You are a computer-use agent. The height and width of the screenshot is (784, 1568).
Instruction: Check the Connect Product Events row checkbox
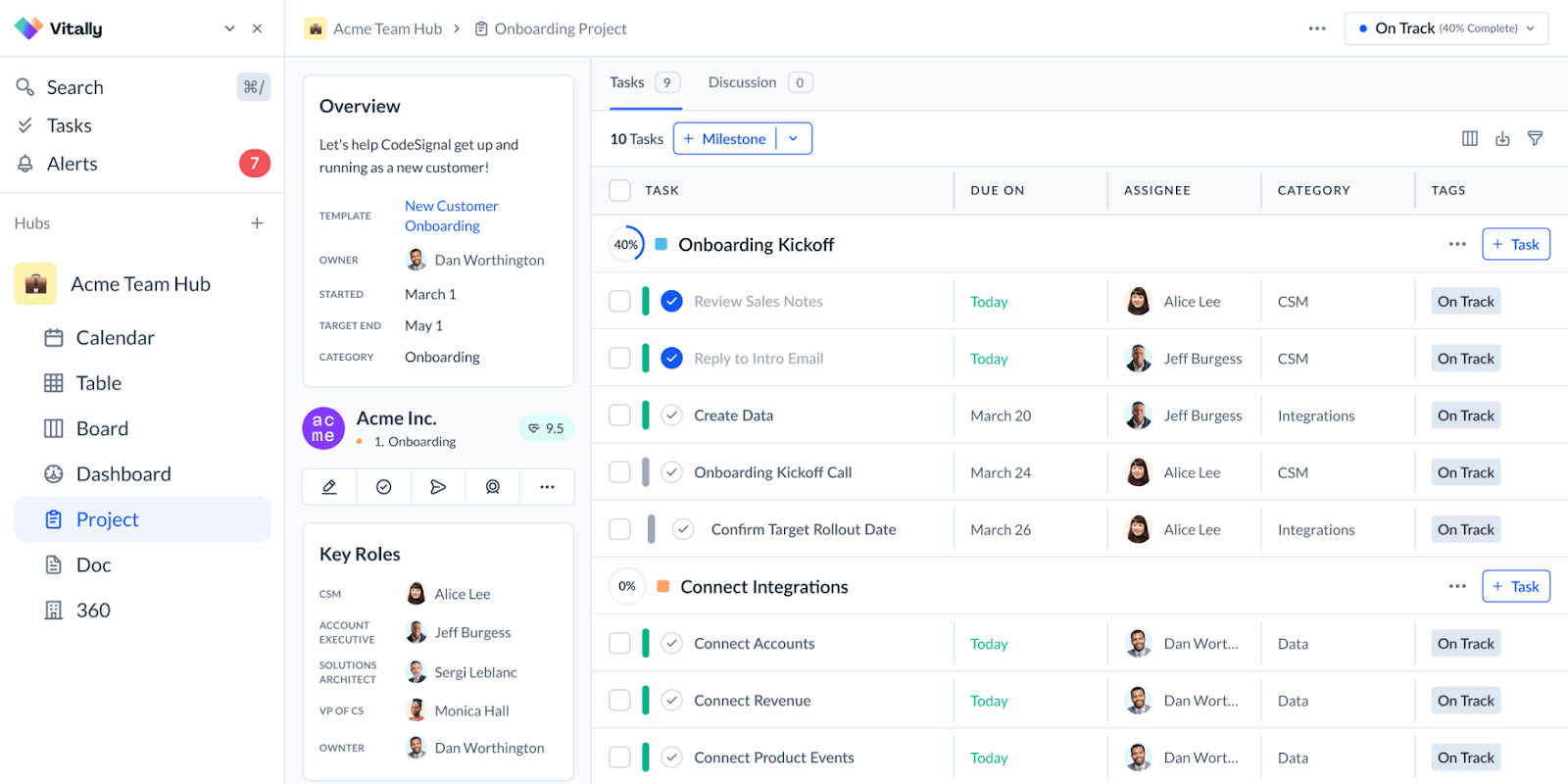(x=619, y=757)
